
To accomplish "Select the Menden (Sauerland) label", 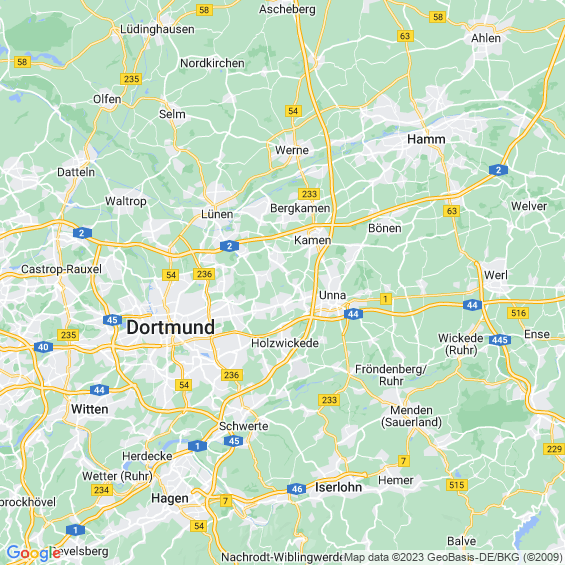I will pos(411,416).
